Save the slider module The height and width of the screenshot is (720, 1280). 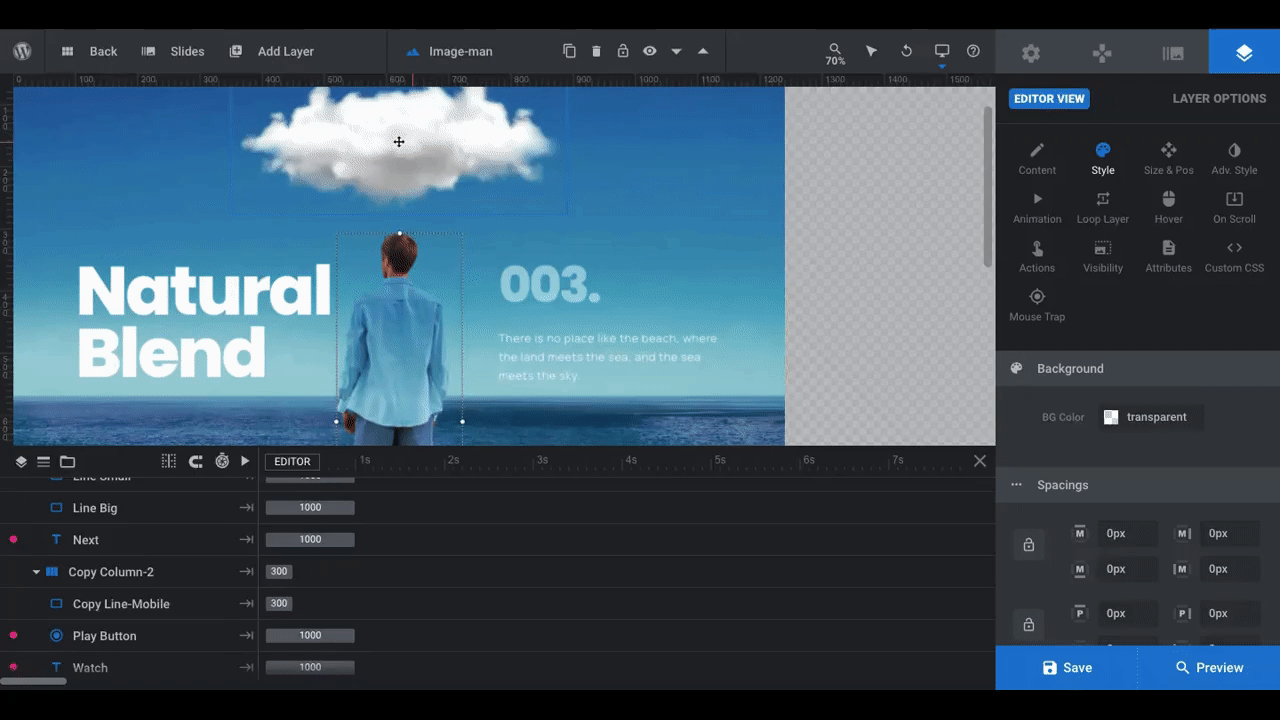[x=1067, y=668]
